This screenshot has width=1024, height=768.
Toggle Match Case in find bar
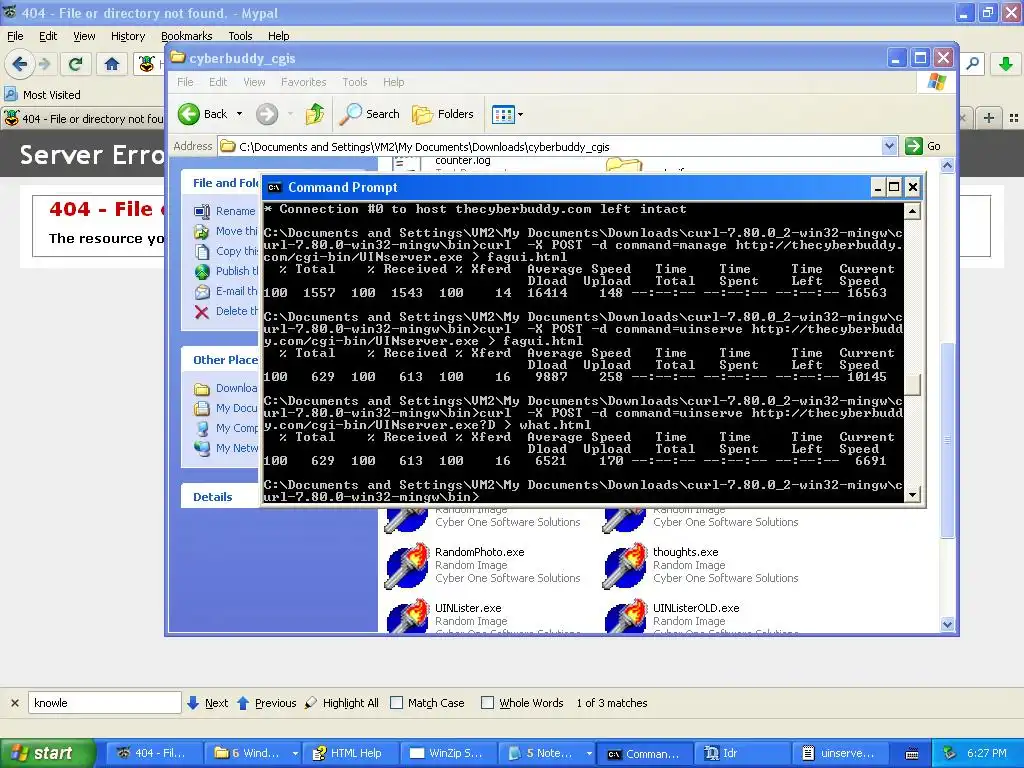pos(427,703)
